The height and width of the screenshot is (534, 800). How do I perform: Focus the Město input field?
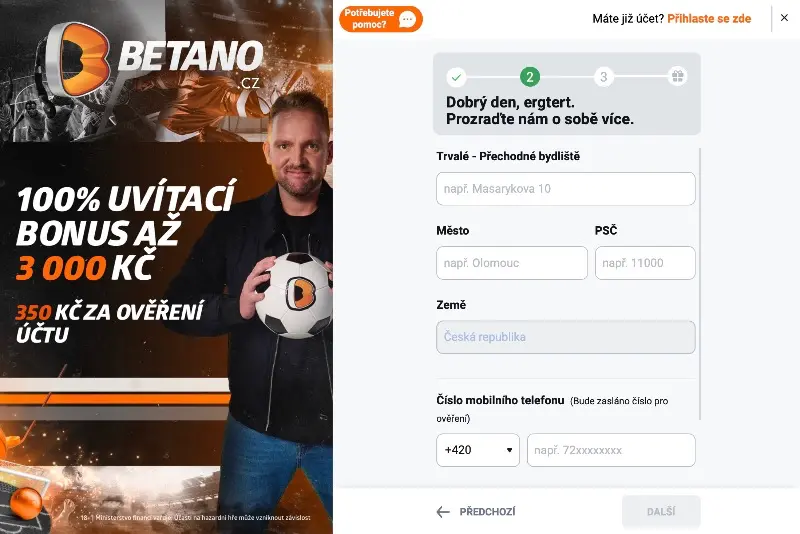512,263
